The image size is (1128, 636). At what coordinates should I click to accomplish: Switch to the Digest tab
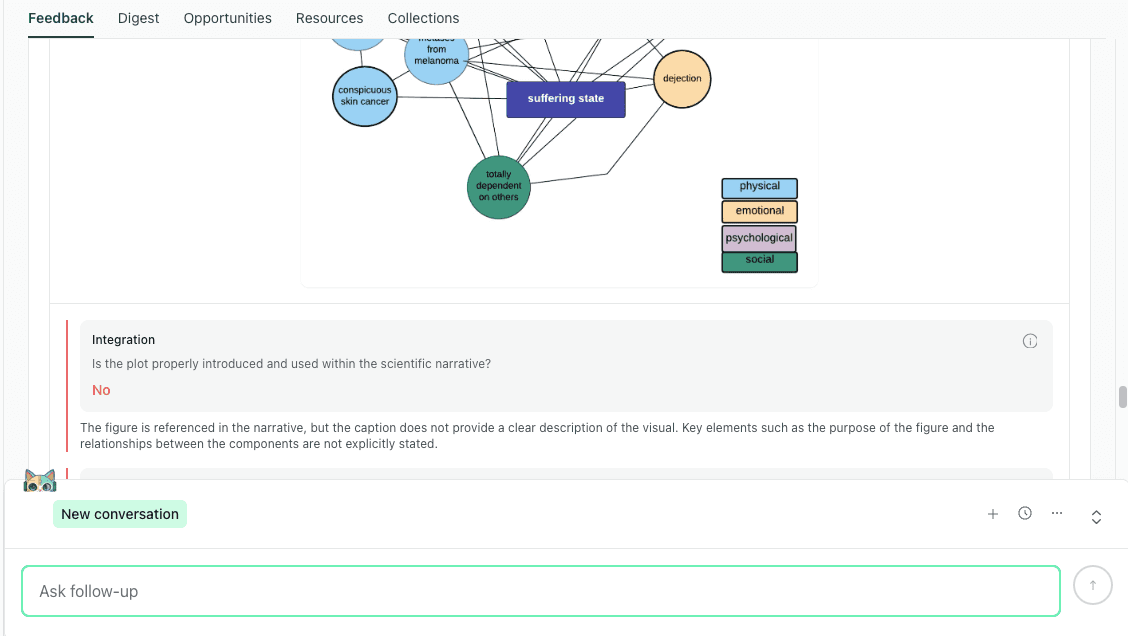[x=138, y=18]
